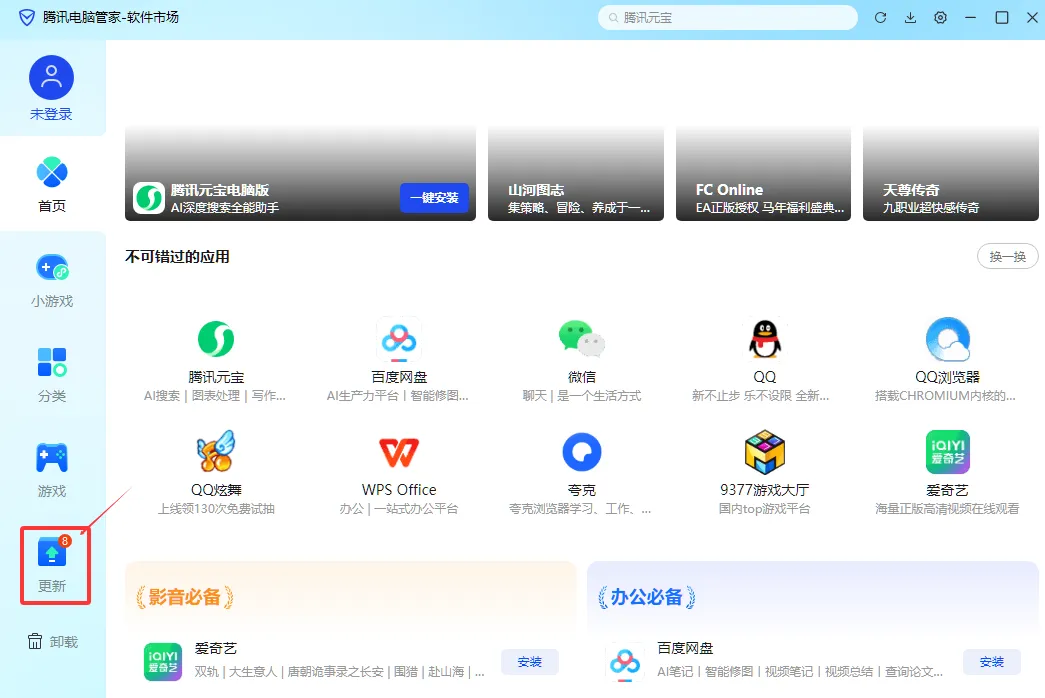Click the Tencent PC Manager shield logo
Viewport: 1045px width, 698px height.
[27, 17]
